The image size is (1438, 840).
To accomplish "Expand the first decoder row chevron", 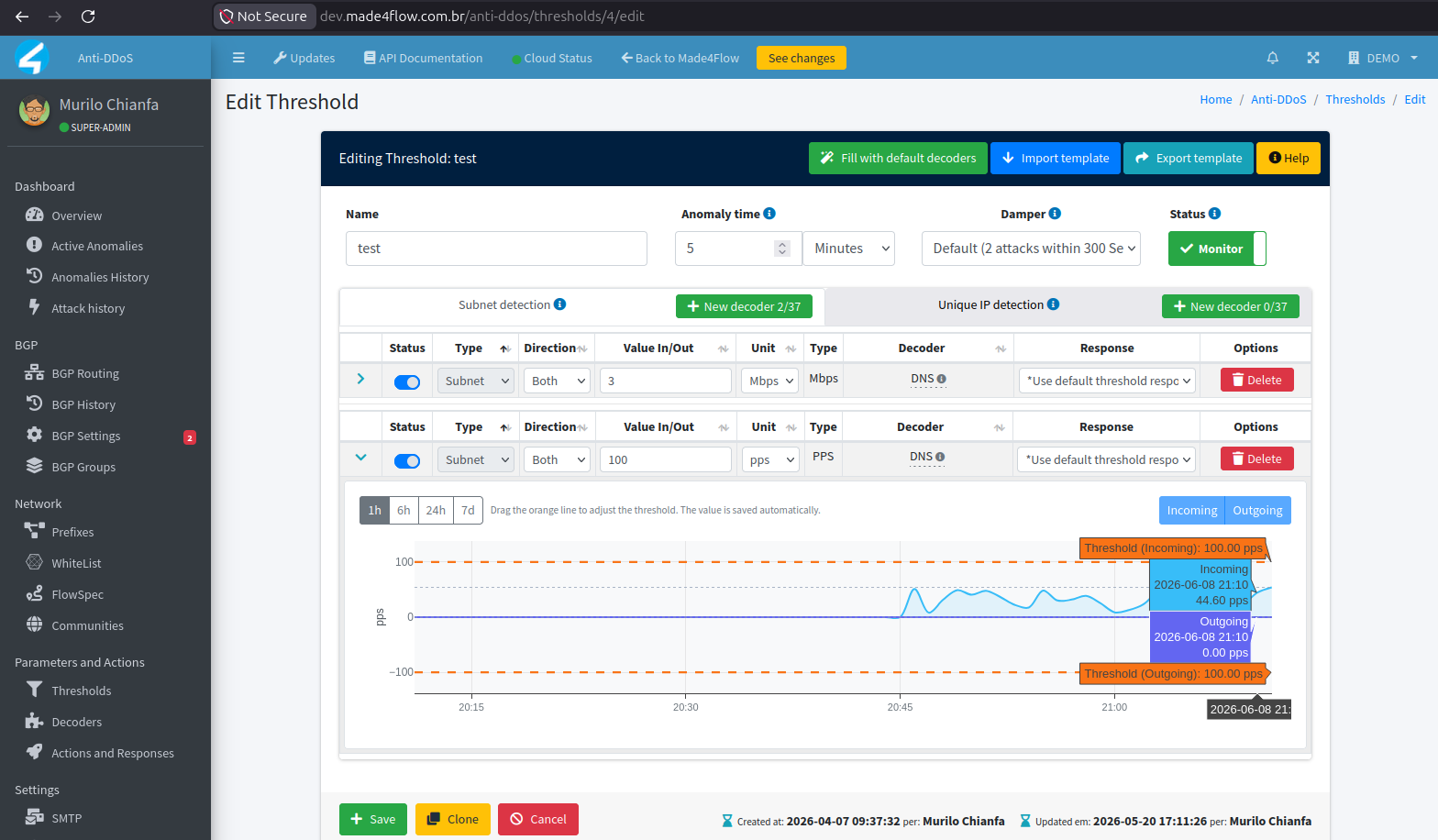I will (360, 379).
